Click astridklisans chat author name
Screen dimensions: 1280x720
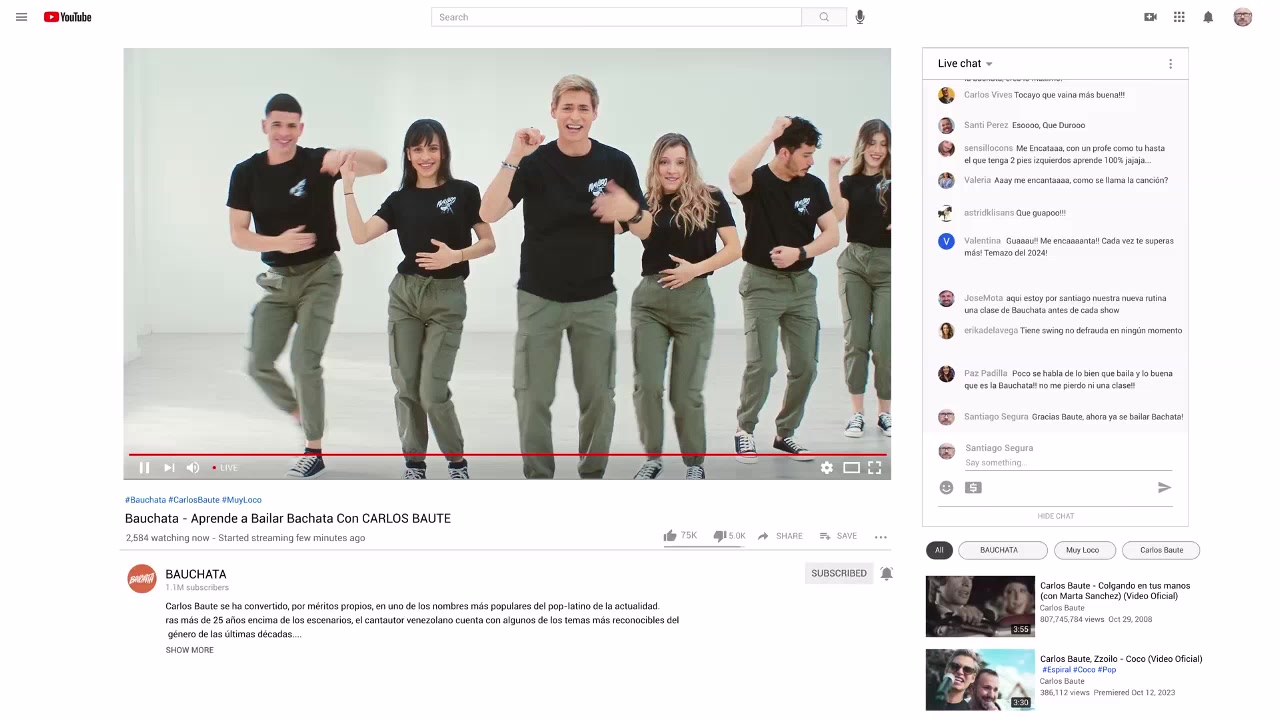click(989, 213)
